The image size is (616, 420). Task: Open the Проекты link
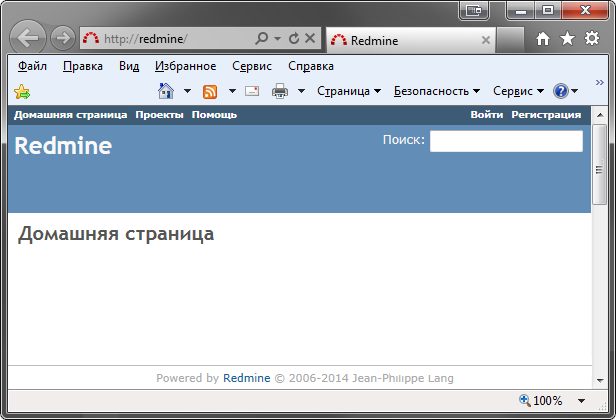(x=160, y=115)
